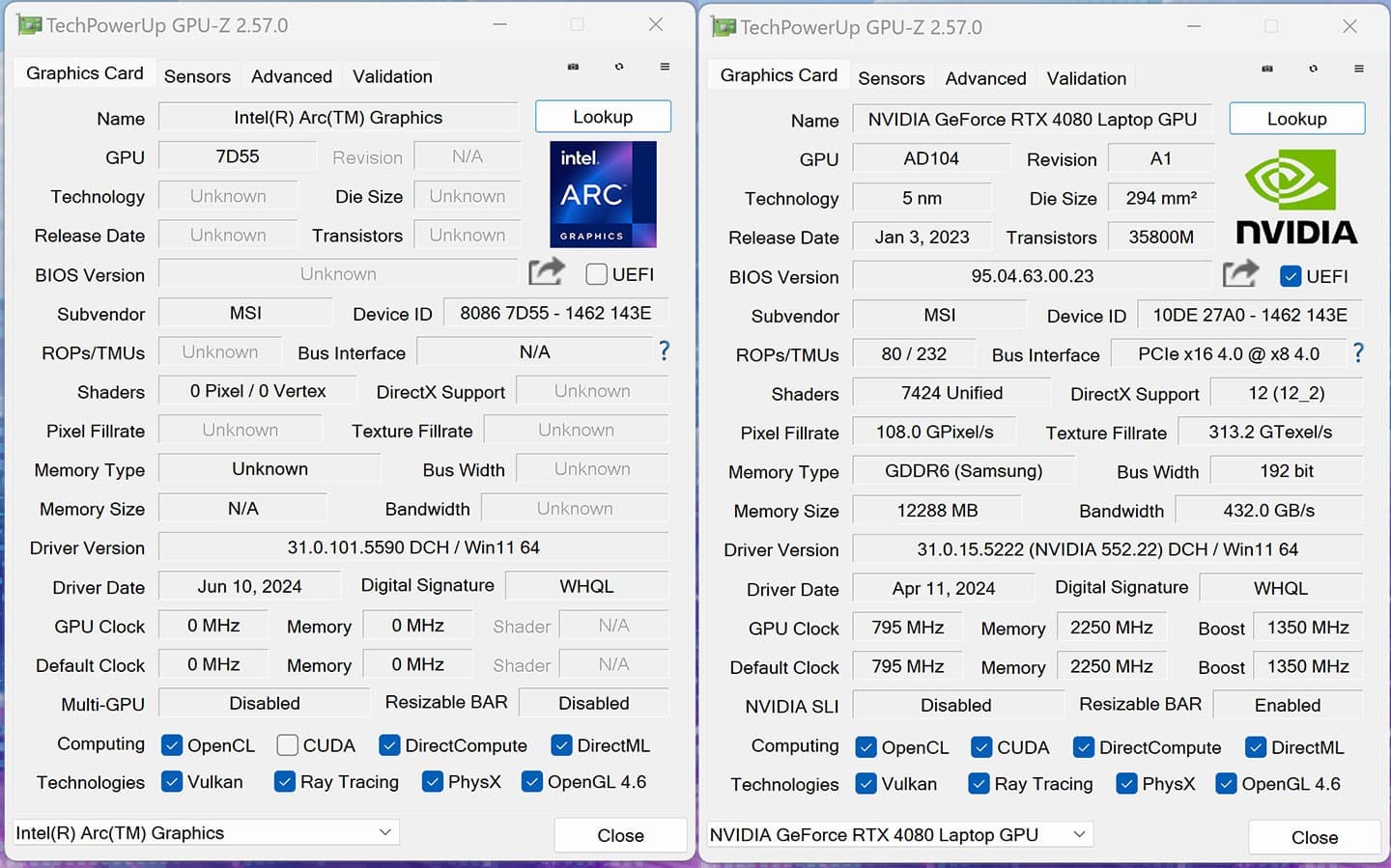Click Close button in Intel window

[620, 835]
